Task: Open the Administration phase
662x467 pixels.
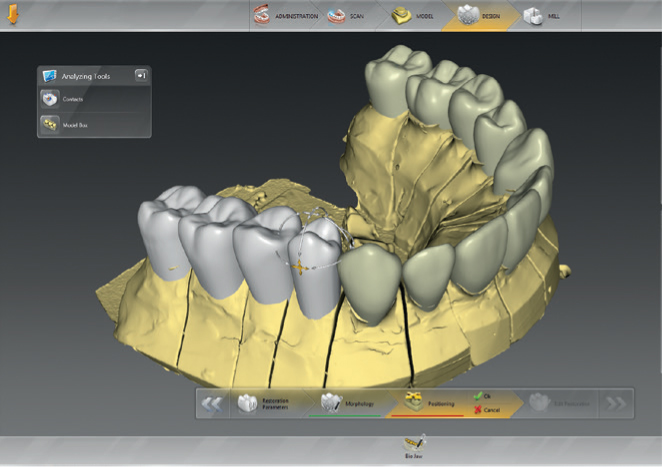Action: coord(285,16)
